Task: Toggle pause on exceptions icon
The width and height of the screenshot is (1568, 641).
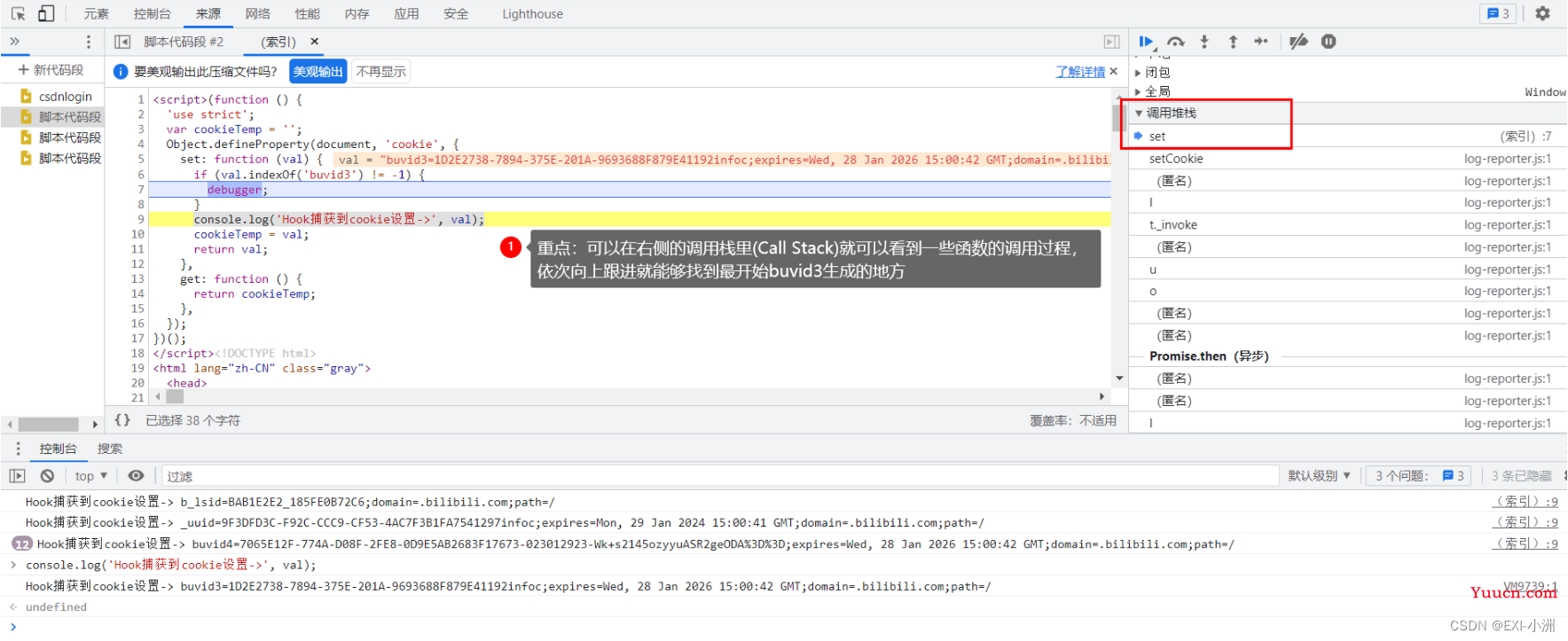Action: coord(1329,41)
